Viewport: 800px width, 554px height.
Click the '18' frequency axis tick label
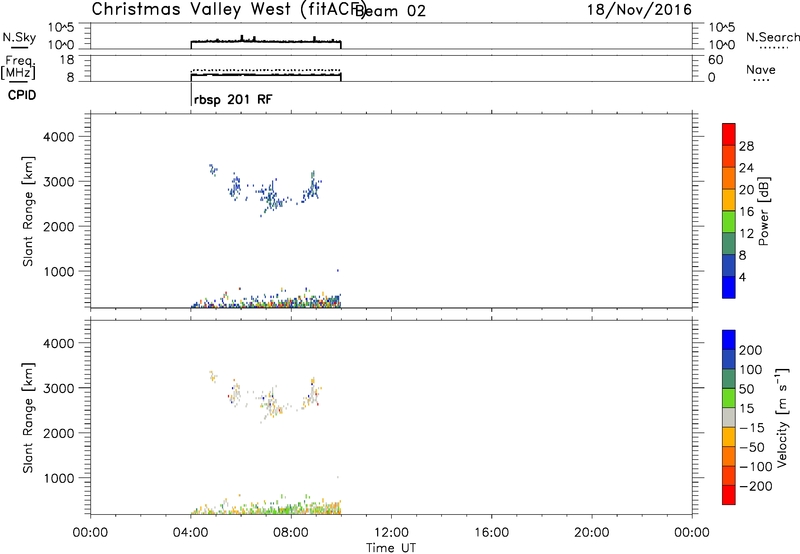66,60
